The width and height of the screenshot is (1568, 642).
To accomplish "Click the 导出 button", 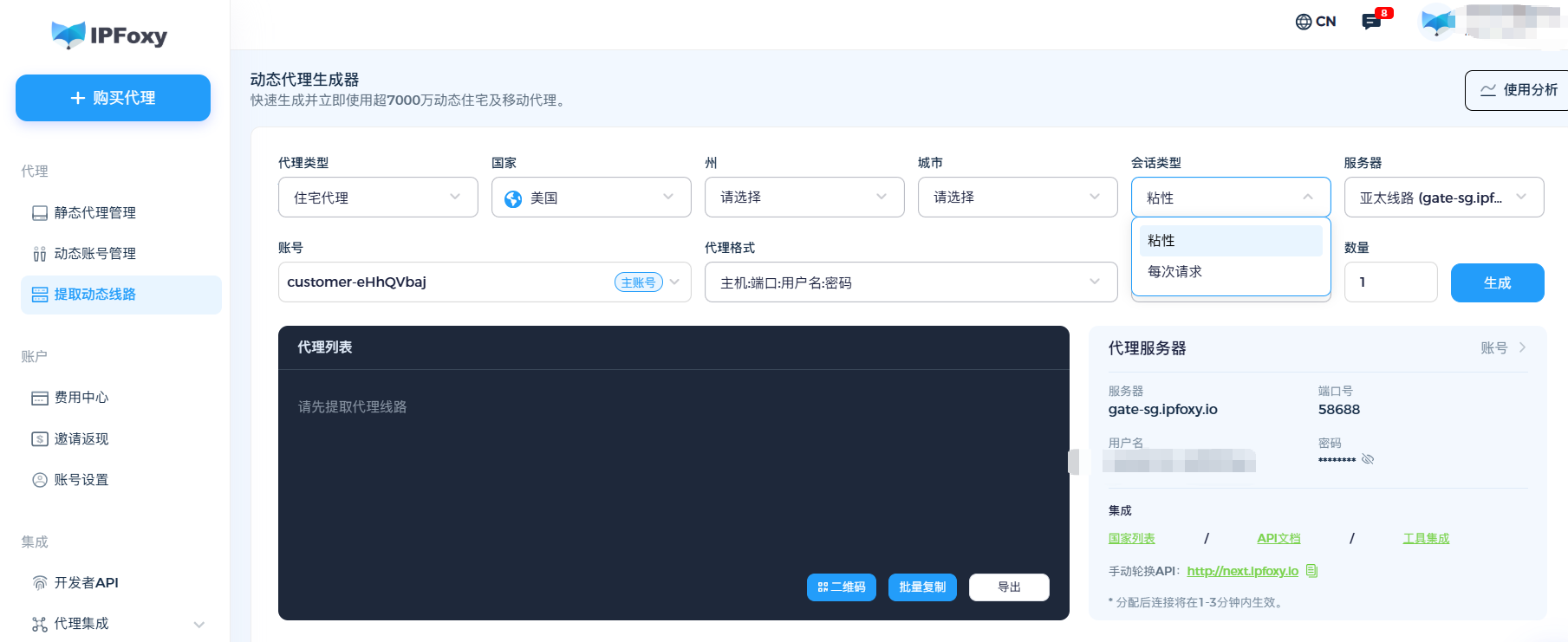I will [x=1009, y=587].
